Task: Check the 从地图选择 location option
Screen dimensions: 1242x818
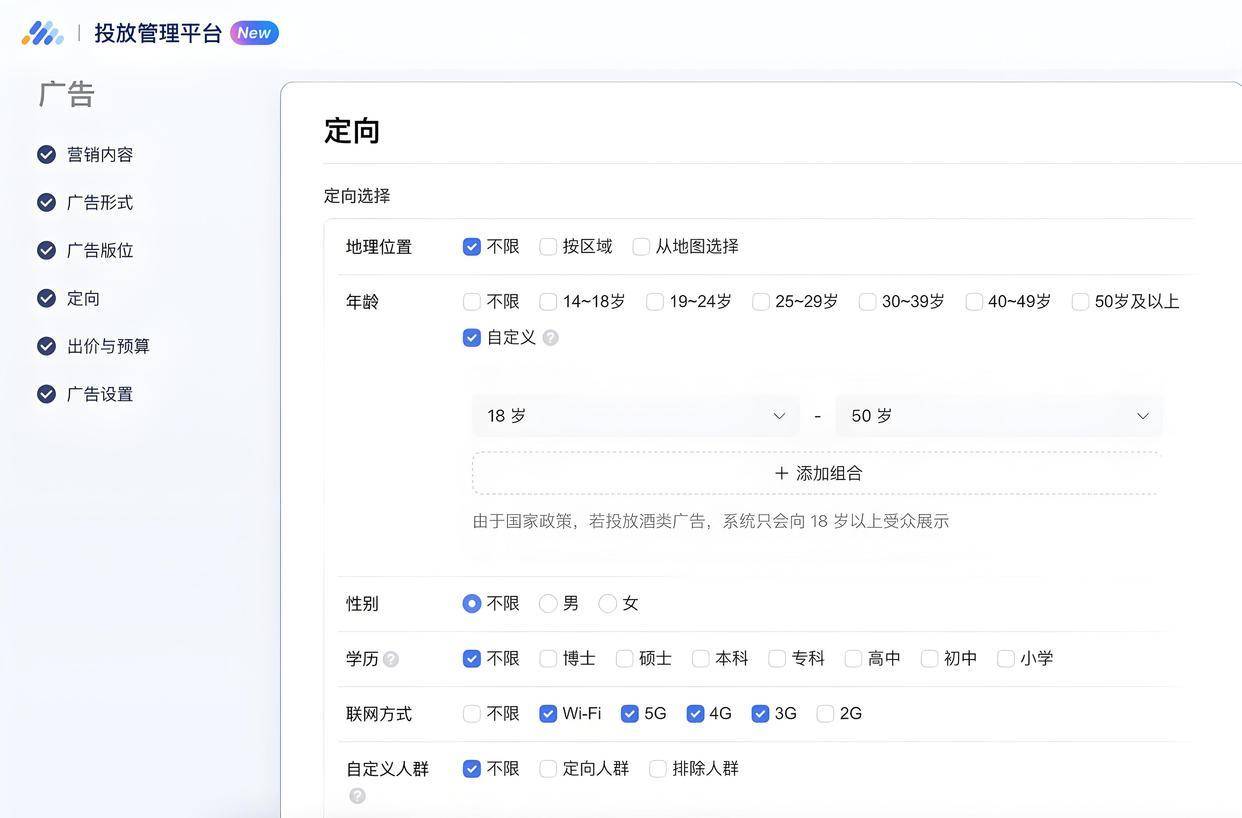Action: 642,247
